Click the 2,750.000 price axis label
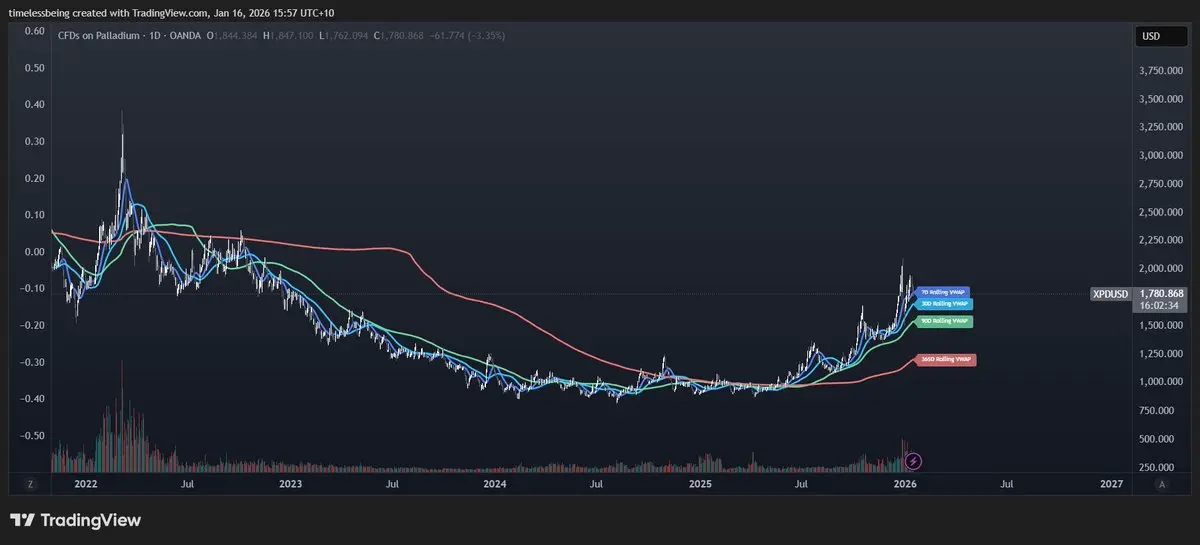 pos(1162,184)
